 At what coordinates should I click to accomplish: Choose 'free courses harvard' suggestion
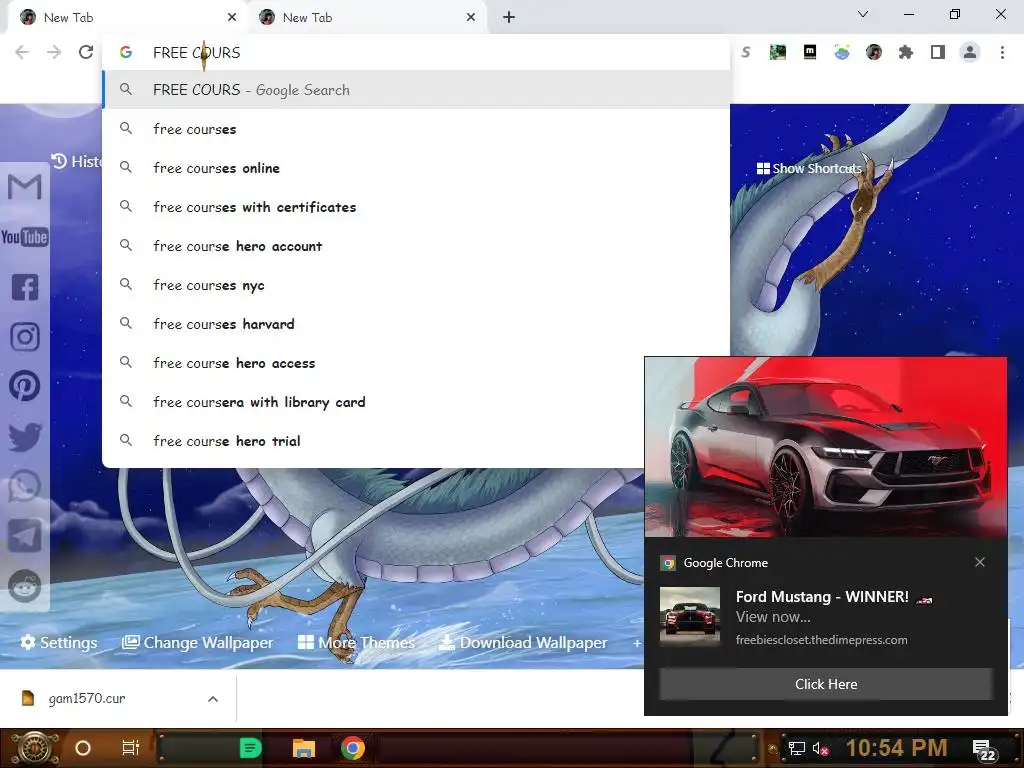coord(416,324)
